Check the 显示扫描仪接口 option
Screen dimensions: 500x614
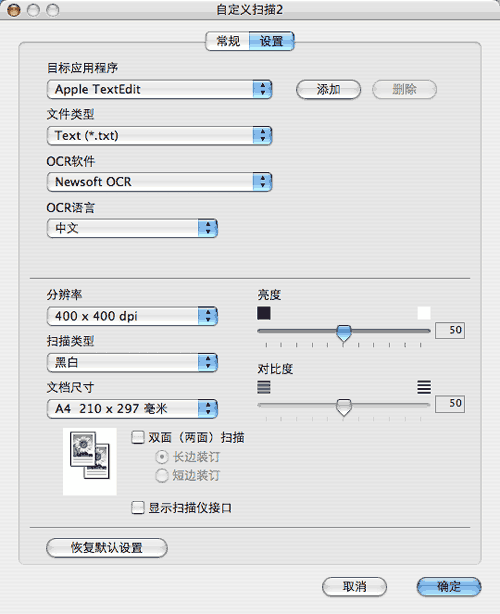(x=137, y=507)
